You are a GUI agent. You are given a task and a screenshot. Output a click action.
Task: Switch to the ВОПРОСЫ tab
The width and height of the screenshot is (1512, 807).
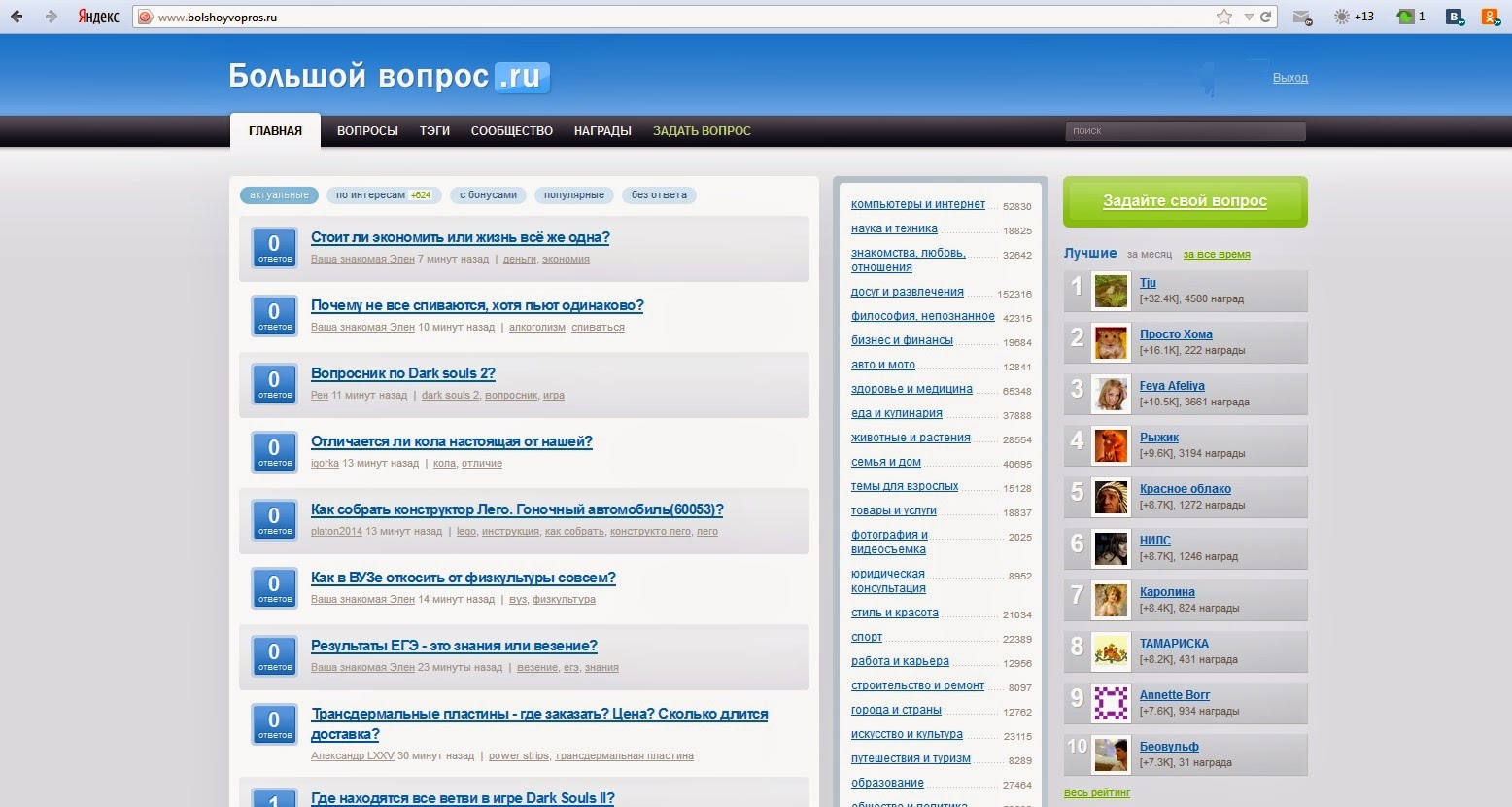click(367, 130)
